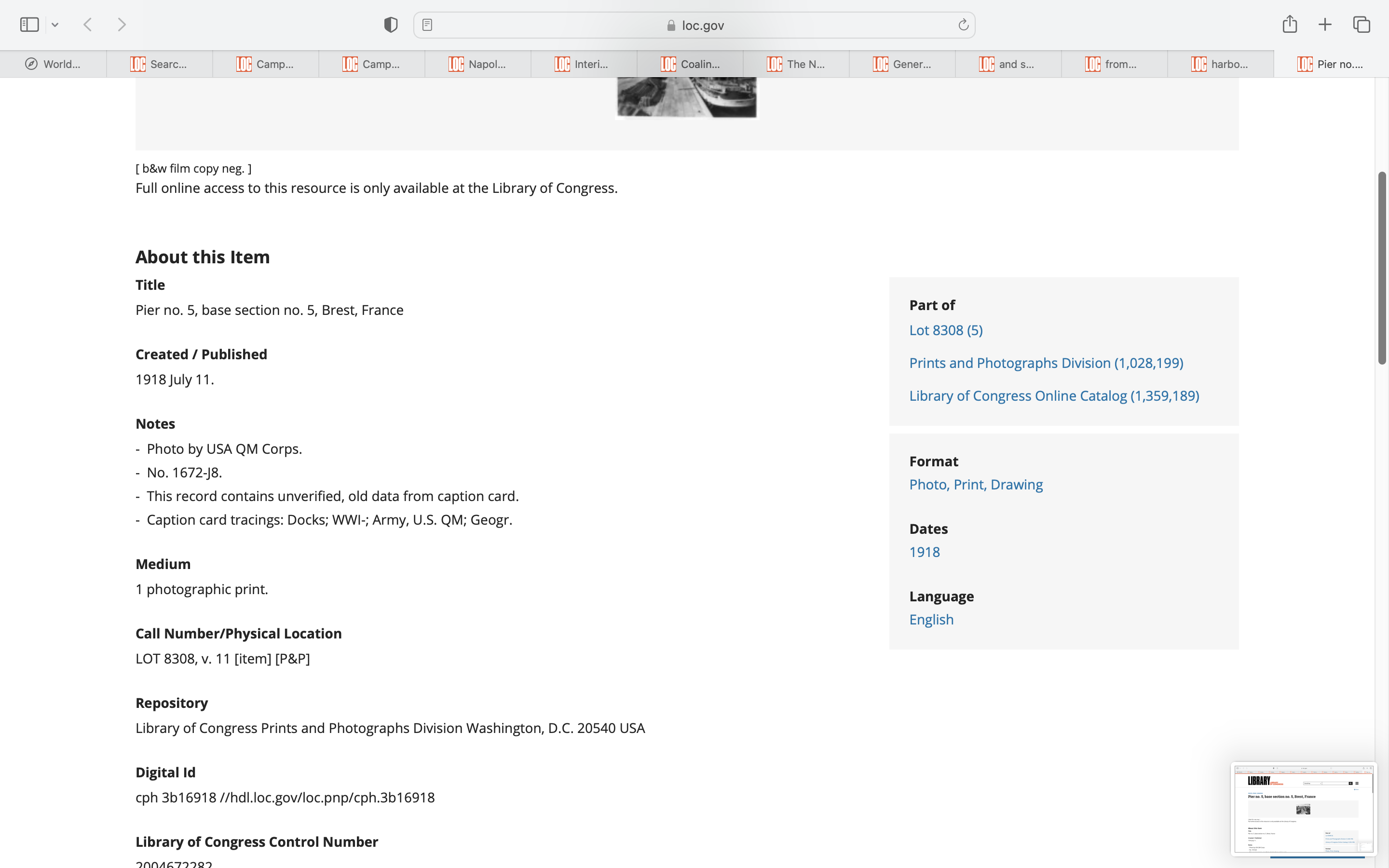1389x868 pixels.
Task: Switch to the "Coalin..." tab
Action: click(x=690, y=64)
